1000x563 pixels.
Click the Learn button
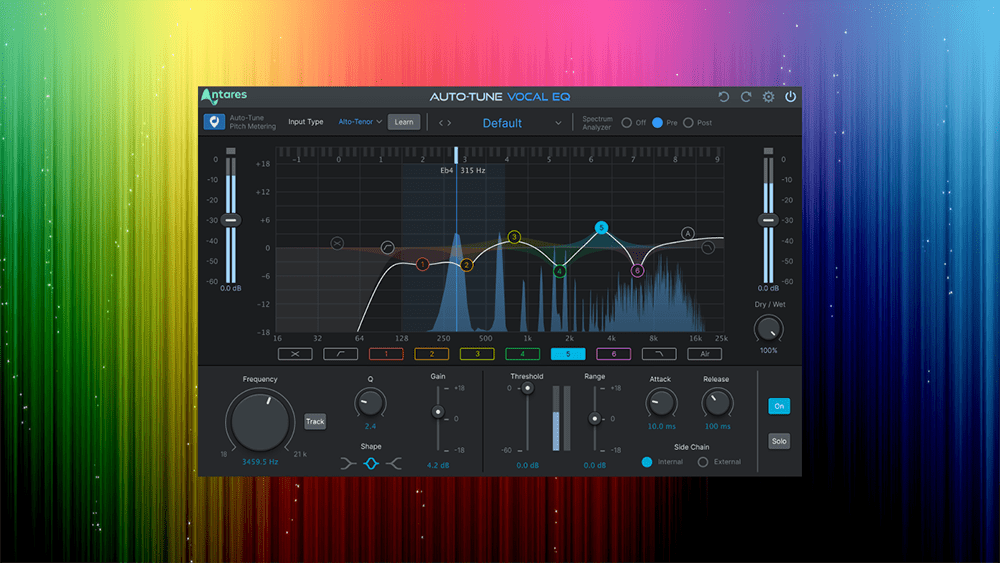404,122
